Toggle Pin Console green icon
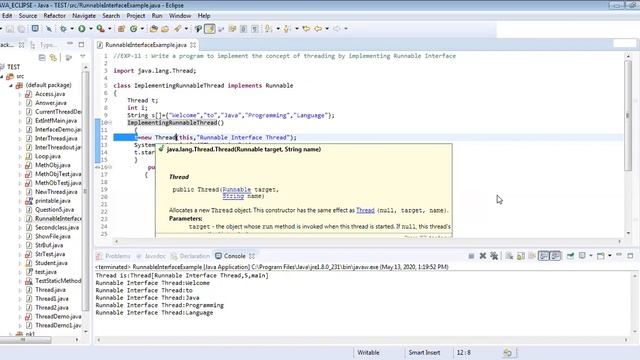This screenshot has width=640, height=360. pyautogui.click(x=570, y=256)
